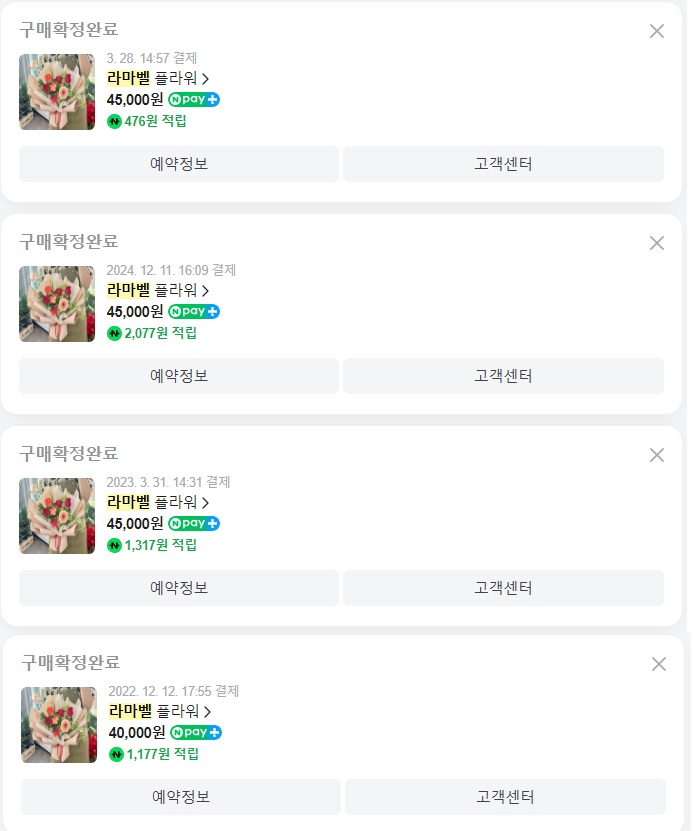Open 라마벨 플라워 from the 3. 28. order
The width and height of the screenshot is (693, 831).
(158, 78)
